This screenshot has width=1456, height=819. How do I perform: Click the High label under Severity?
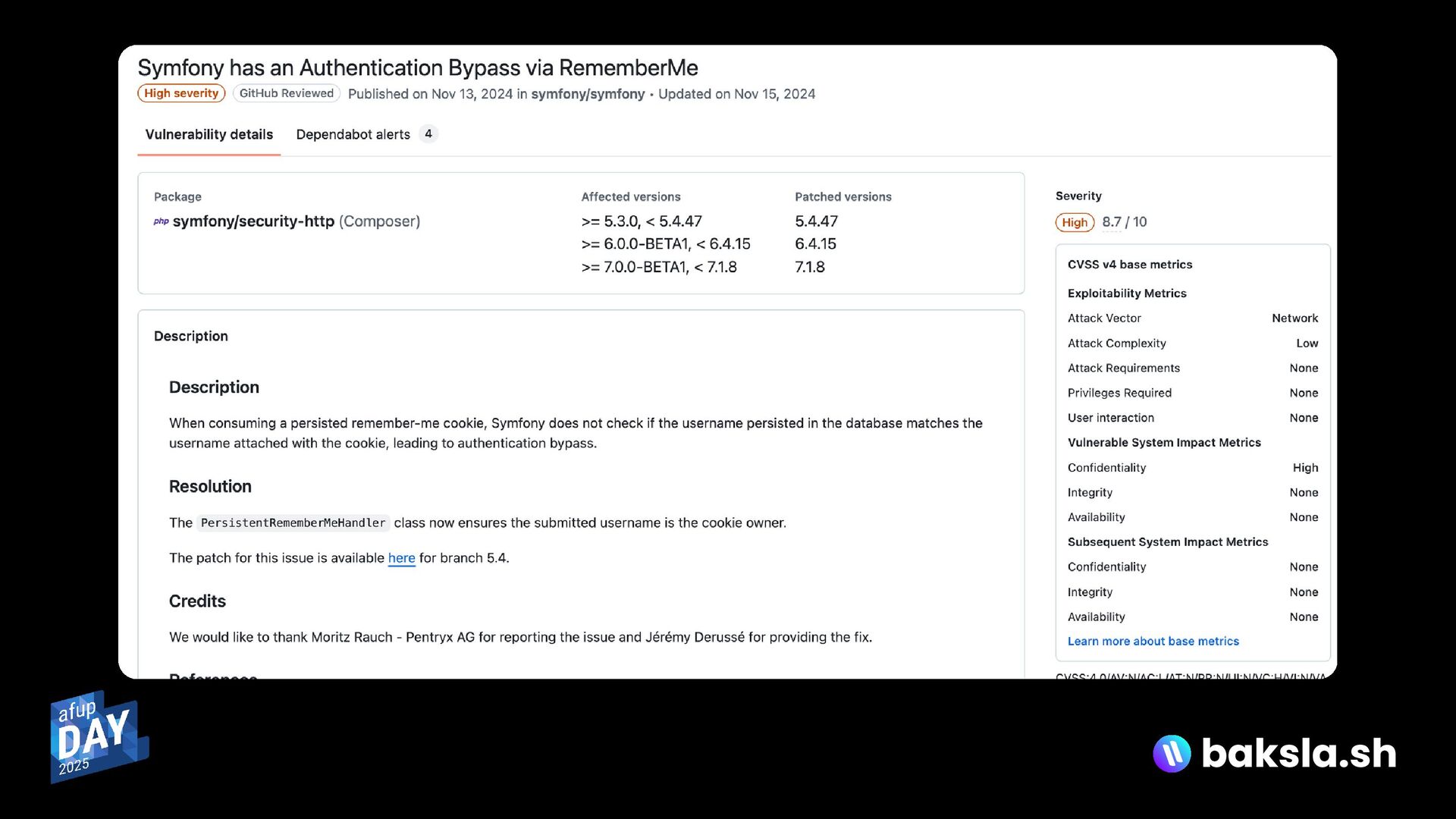[x=1075, y=222]
